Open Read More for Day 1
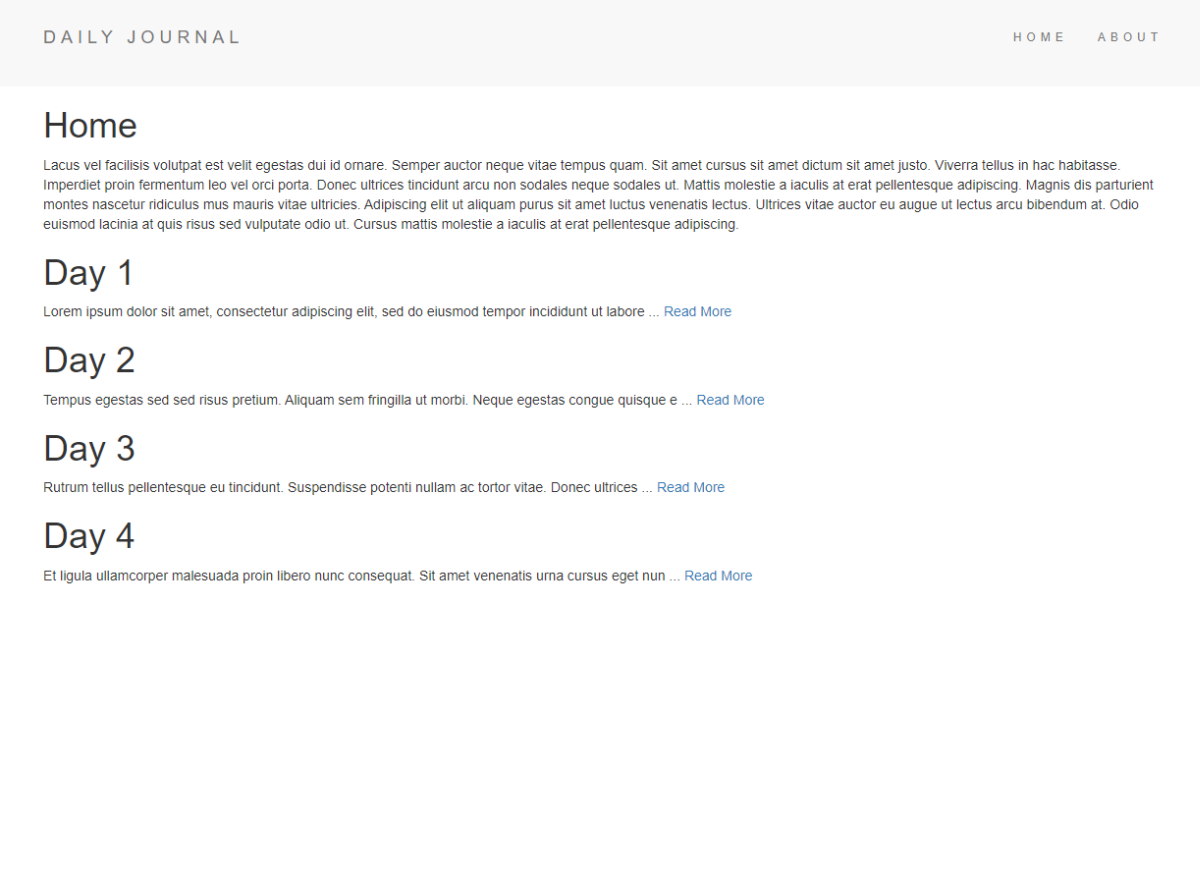The height and width of the screenshot is (880, 1200). point(697,312)
